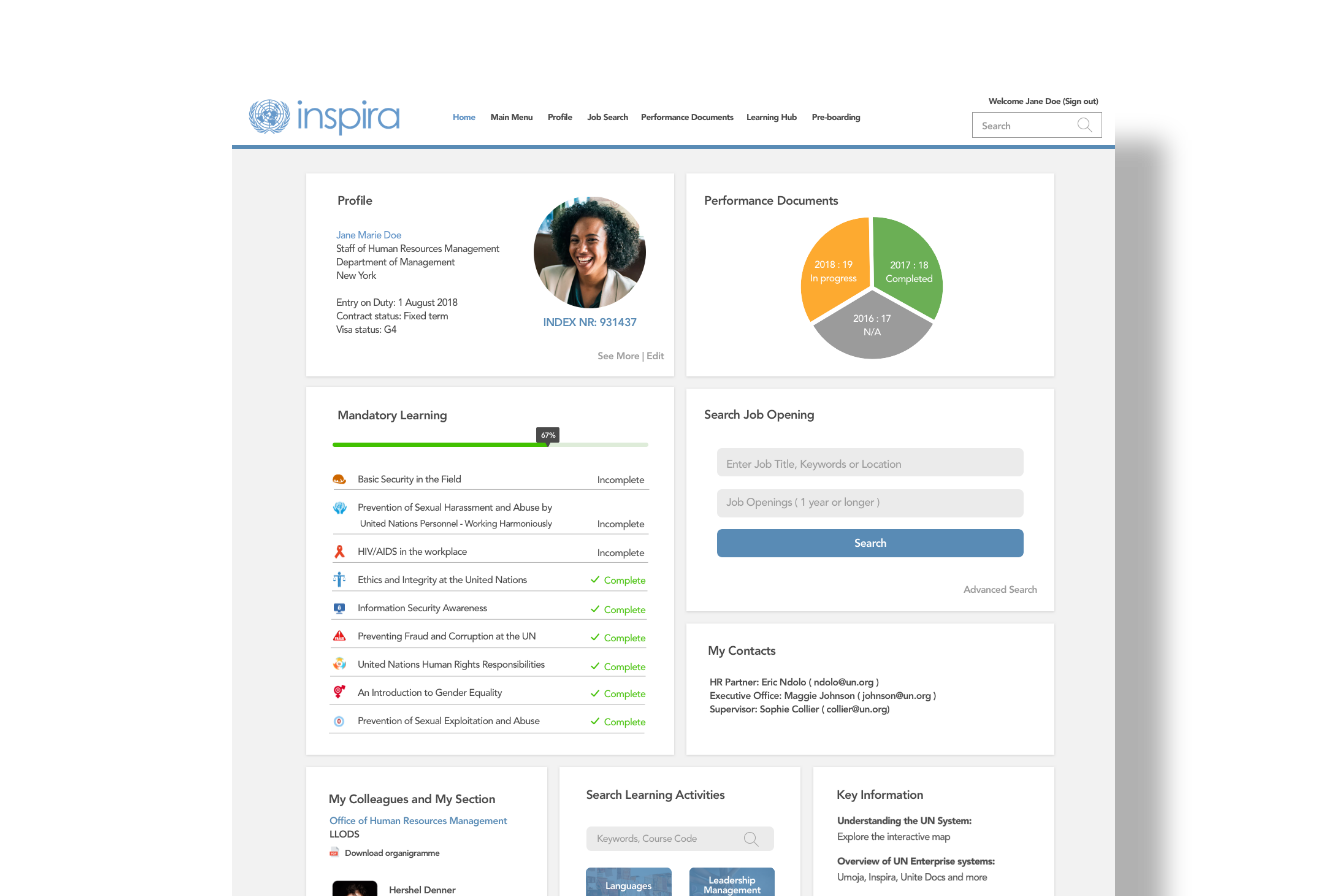The image size is (1327, 896).
Task: Click the Preventing Fraud warning triangle icon
Action: pyautogui.click(x=339, y=636)
